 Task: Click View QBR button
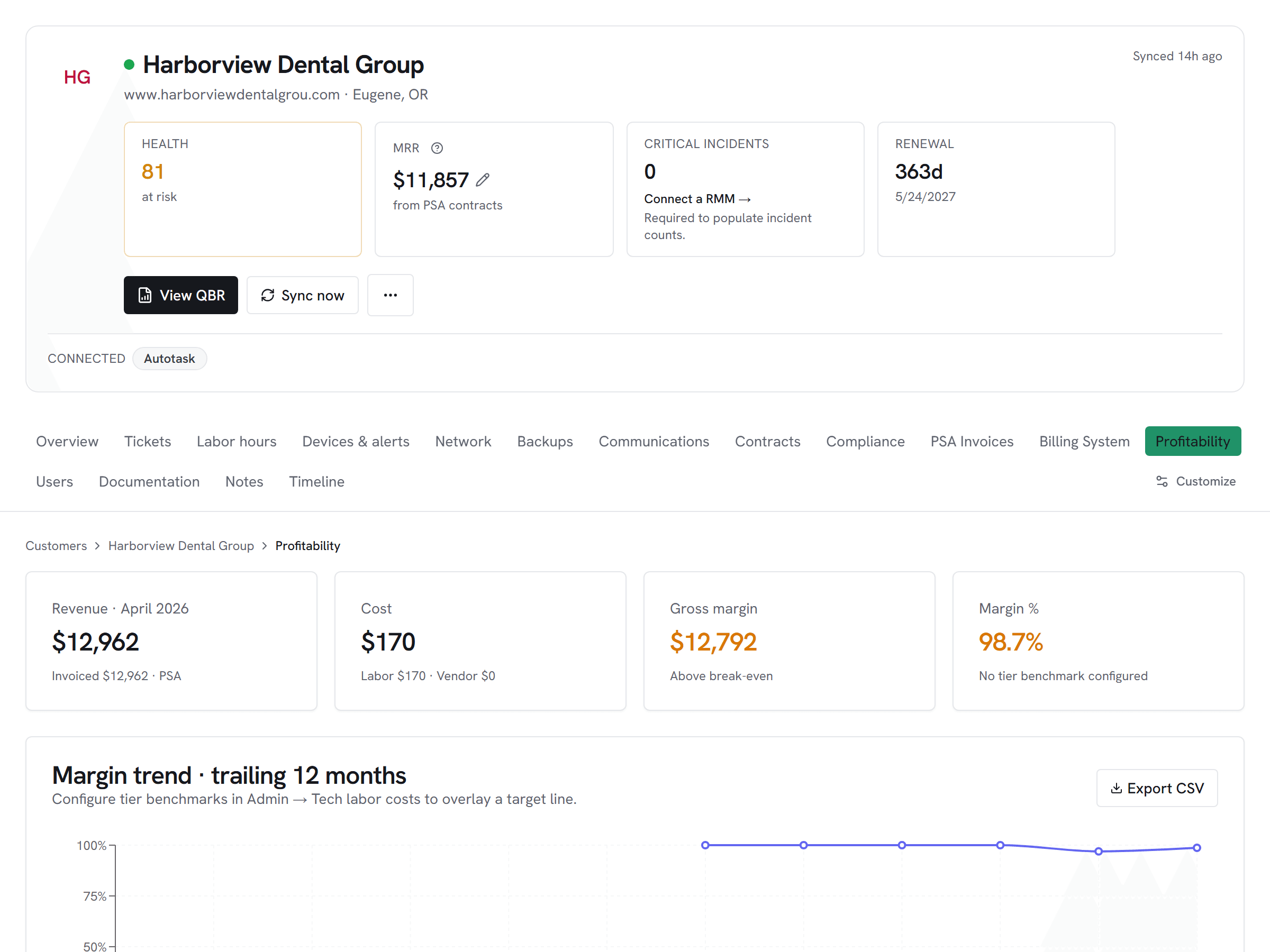click(x=181, y=295)
